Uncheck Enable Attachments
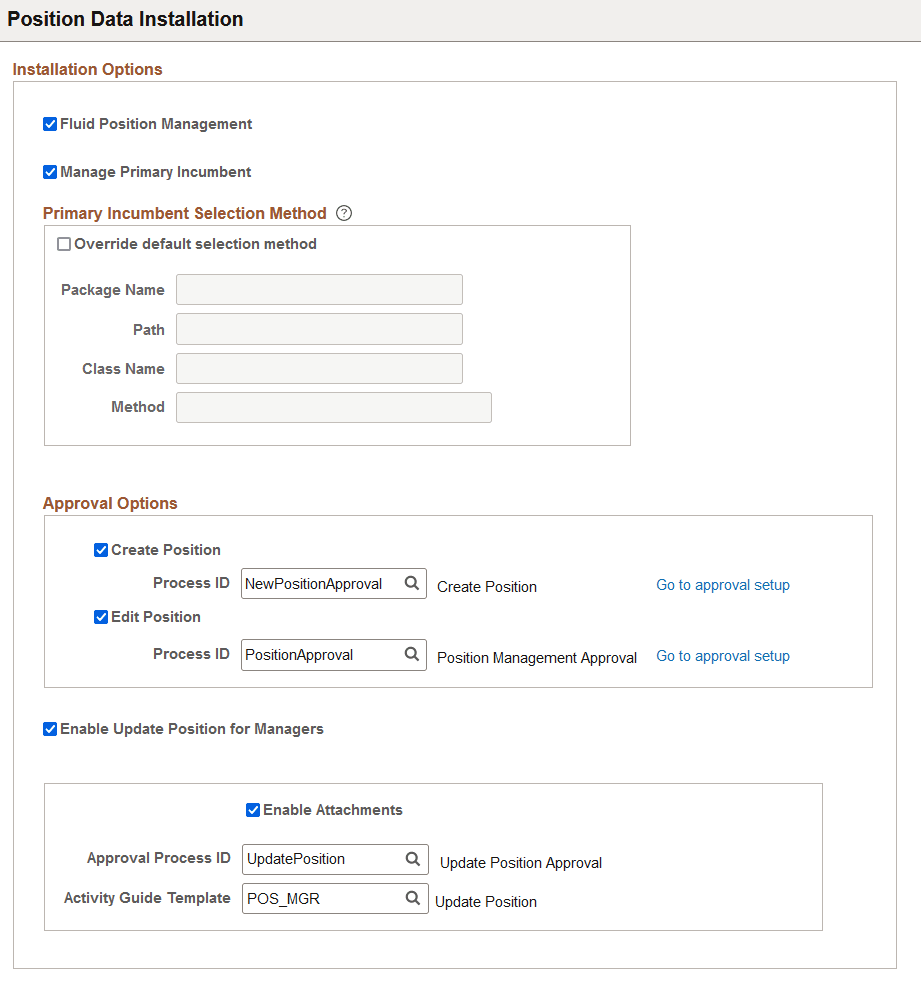The image size is (921, 987). click(253, 809)
